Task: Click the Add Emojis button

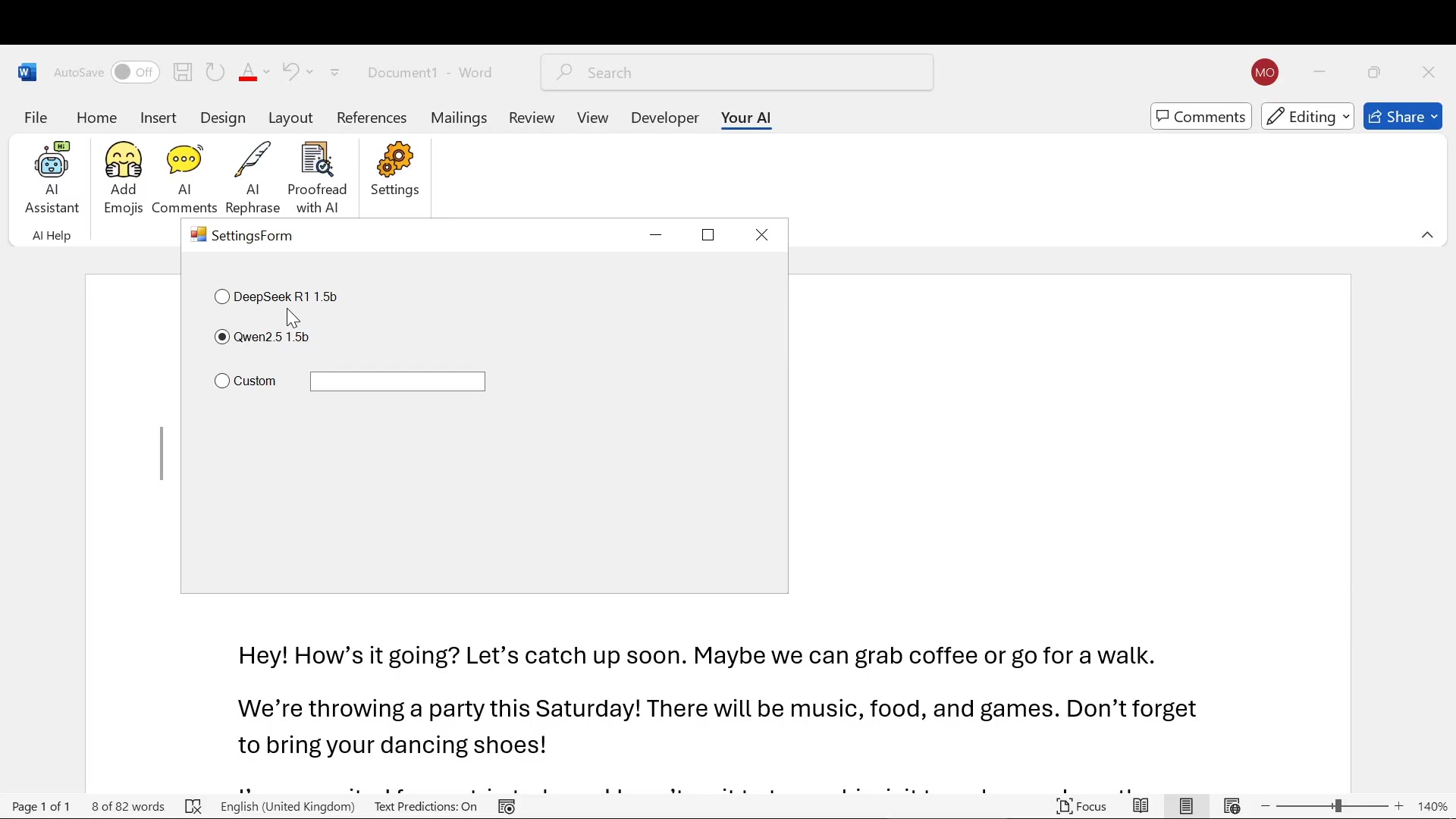Action: tap(123, 178)
